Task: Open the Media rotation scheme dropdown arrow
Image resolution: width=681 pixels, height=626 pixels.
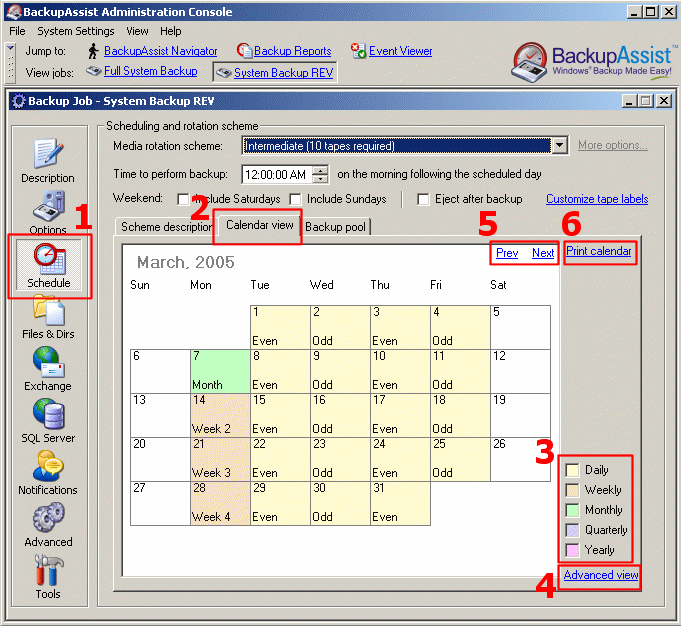Action: [x=559, y=145]
